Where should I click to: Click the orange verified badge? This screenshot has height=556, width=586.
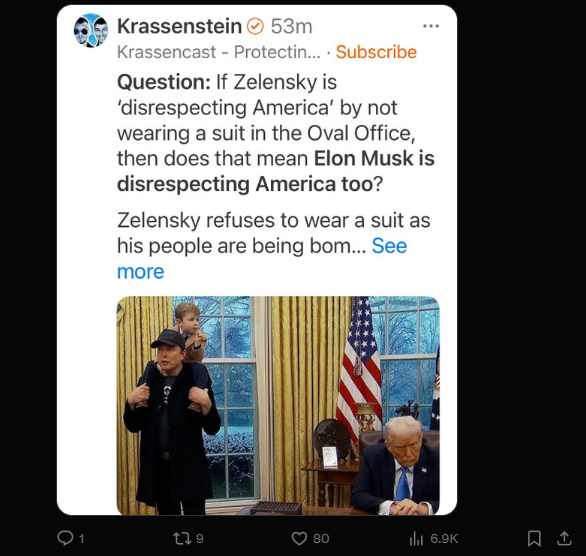tap(256, 27)
